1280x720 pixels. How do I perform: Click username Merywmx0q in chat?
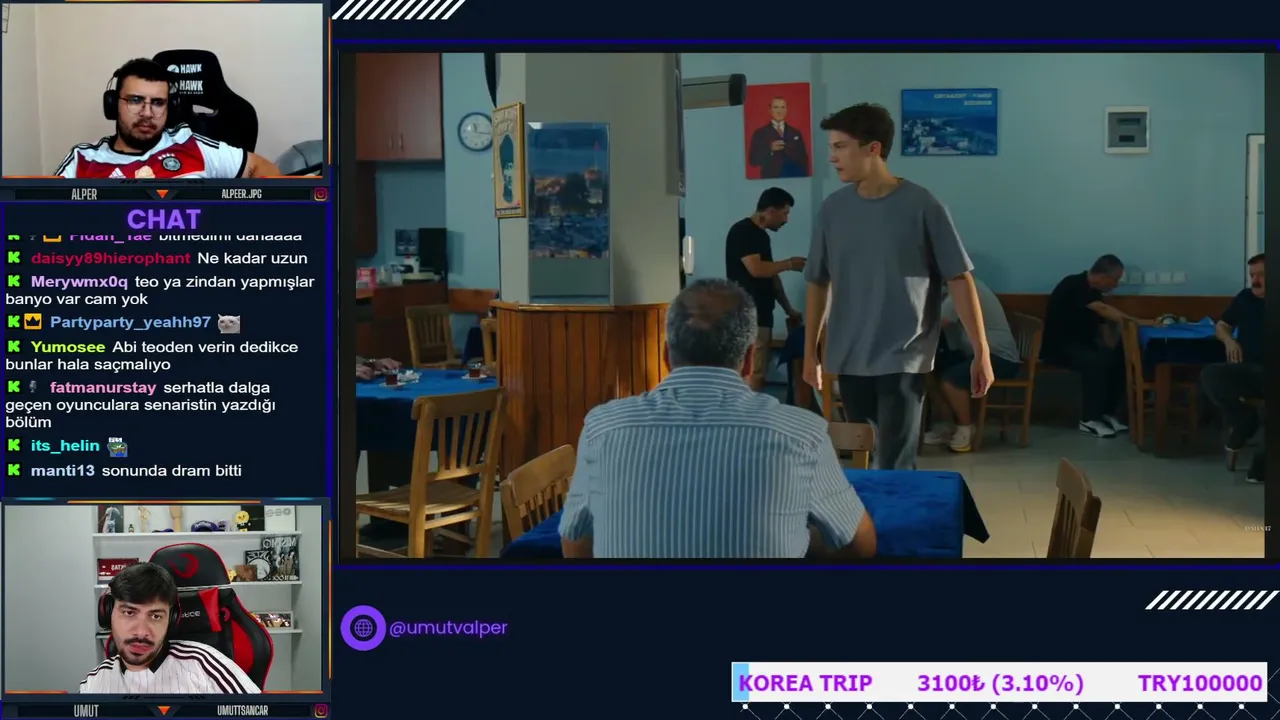pyautogui.click(x=79, y=282)
